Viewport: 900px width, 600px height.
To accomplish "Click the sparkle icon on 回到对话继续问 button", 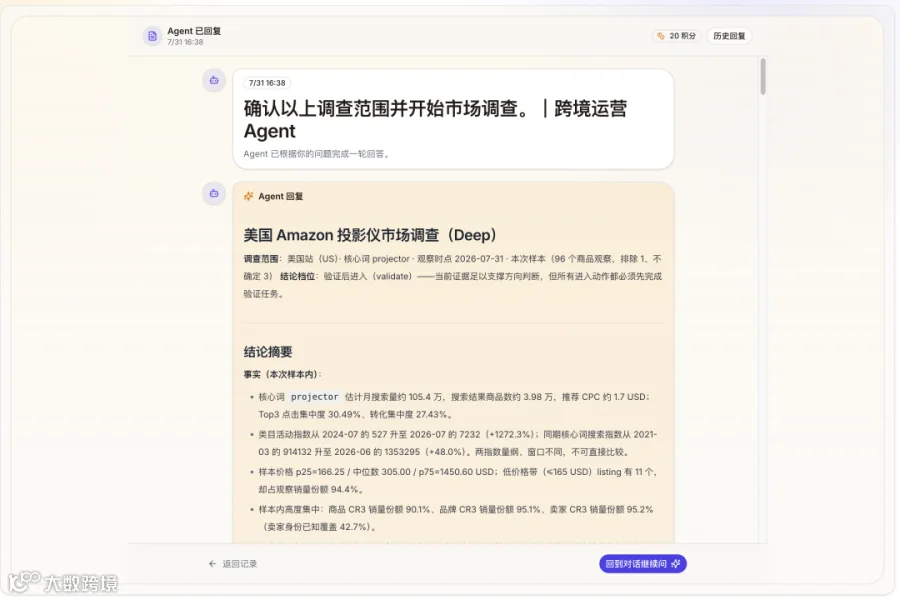I will point(676,564).
